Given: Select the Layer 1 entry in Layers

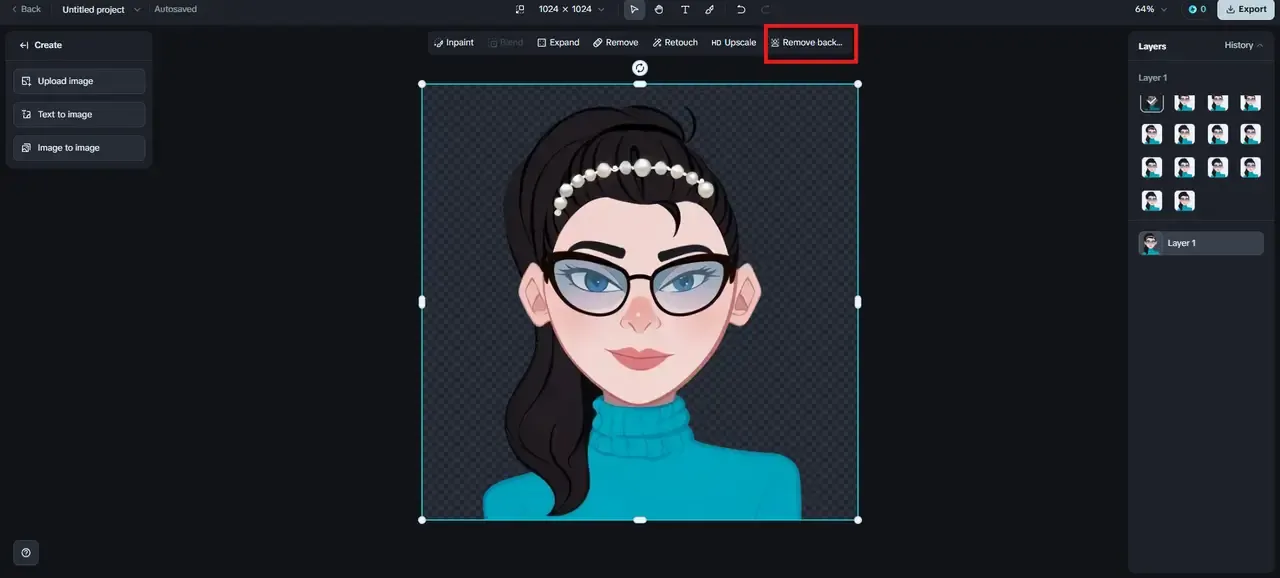Looking at the screenshot, I should coord(1200,243).
